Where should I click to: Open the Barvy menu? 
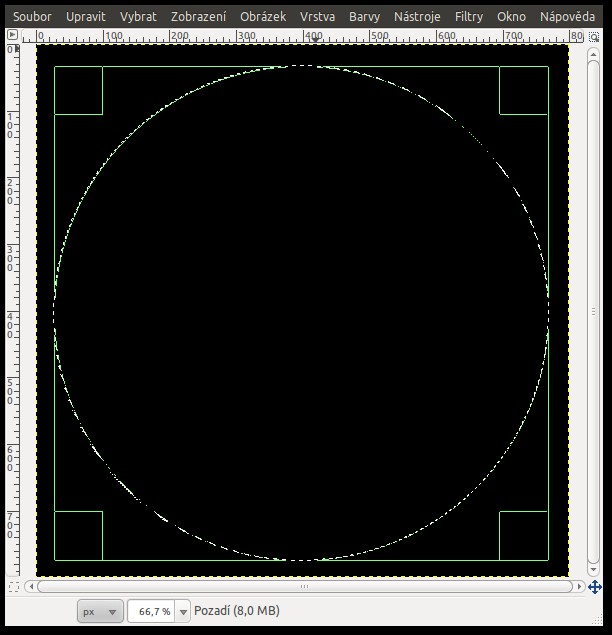(365, 17)
